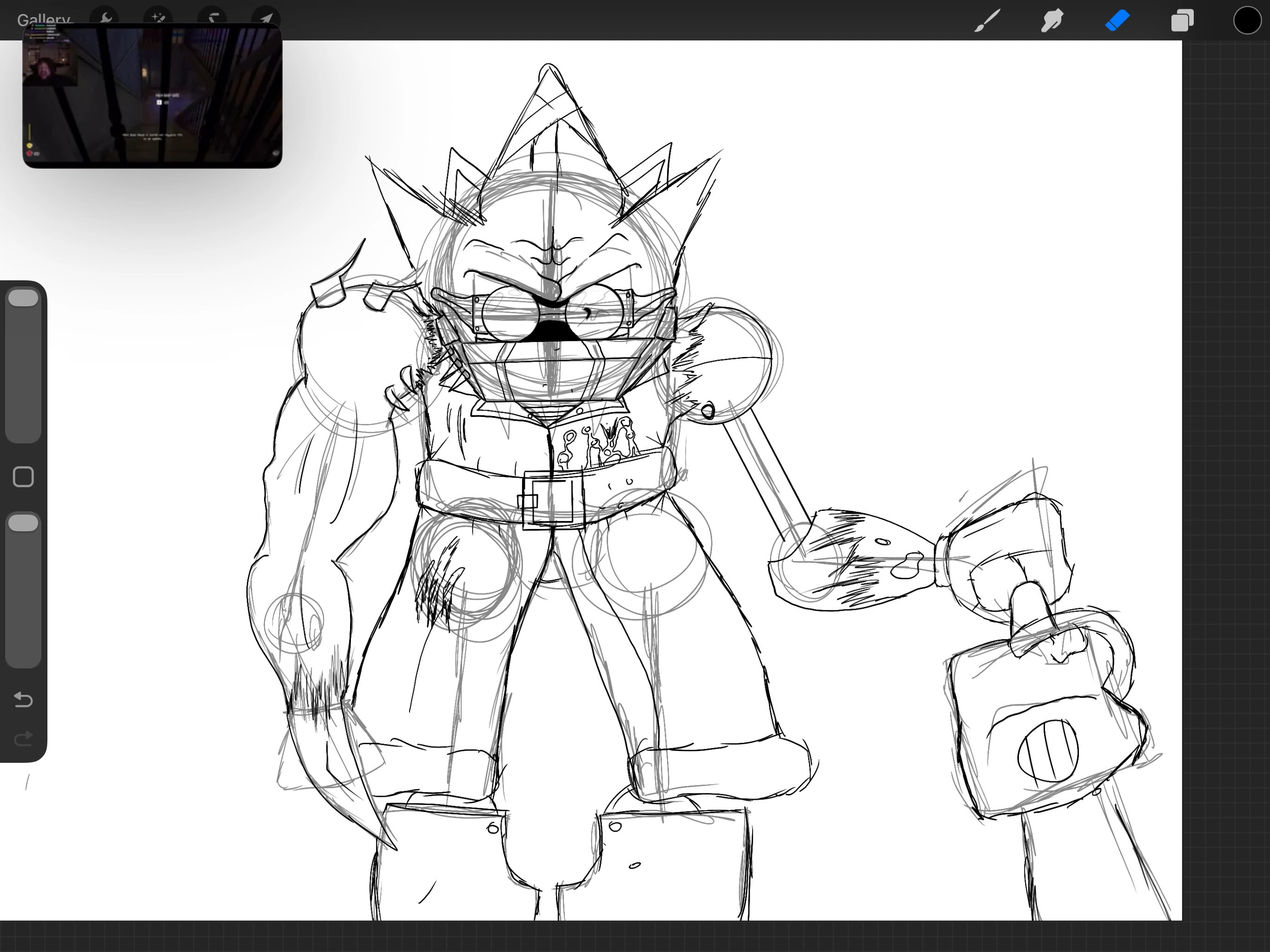Tap the picture-in-picture video overlay
This screenshot has height=952, width=1270.
152,96
